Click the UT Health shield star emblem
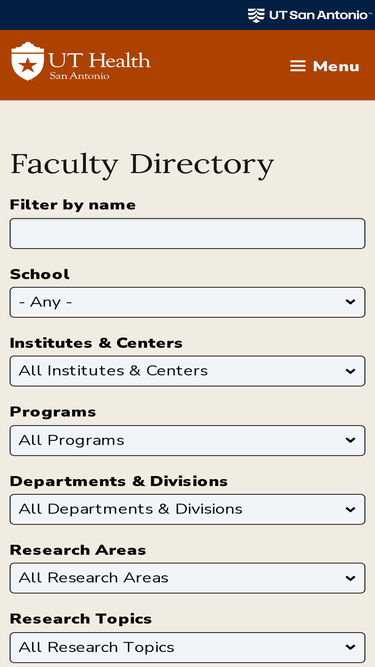Image resolution: width=375 pixels, height=667 pixels. [28, 61]
